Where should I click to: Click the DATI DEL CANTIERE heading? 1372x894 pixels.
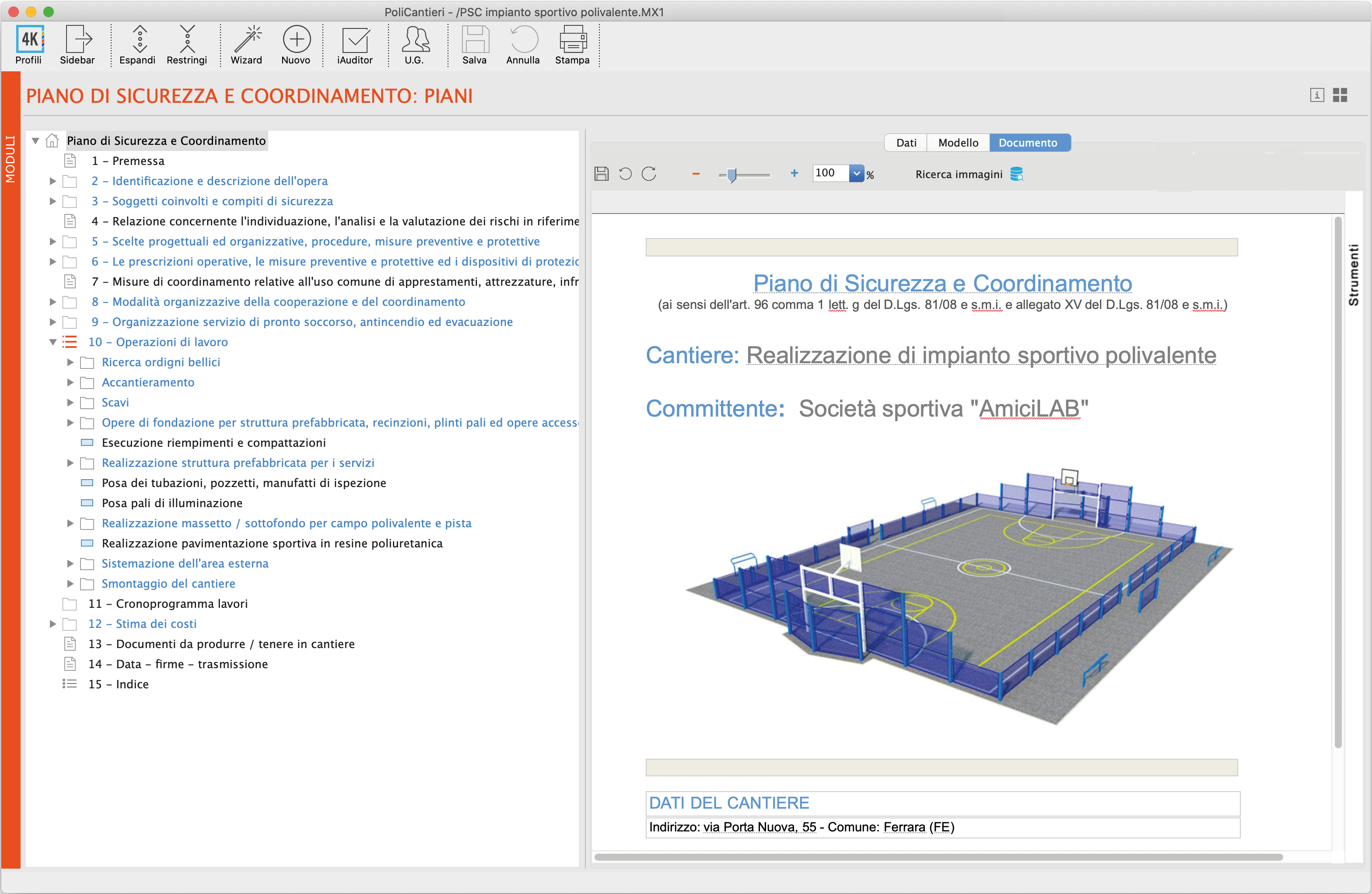point(729,803)
